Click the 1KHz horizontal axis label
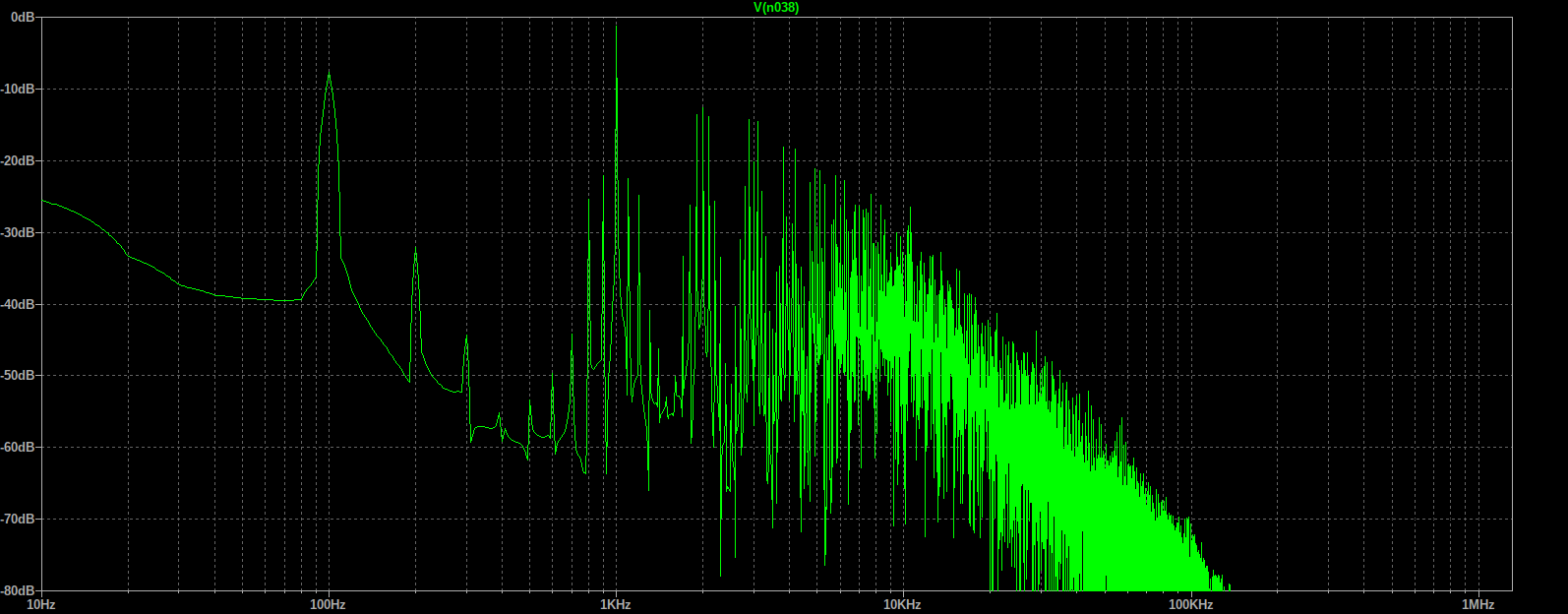Image resolution: width=1568 pixels, height=614 pixels. click(616, 604)
